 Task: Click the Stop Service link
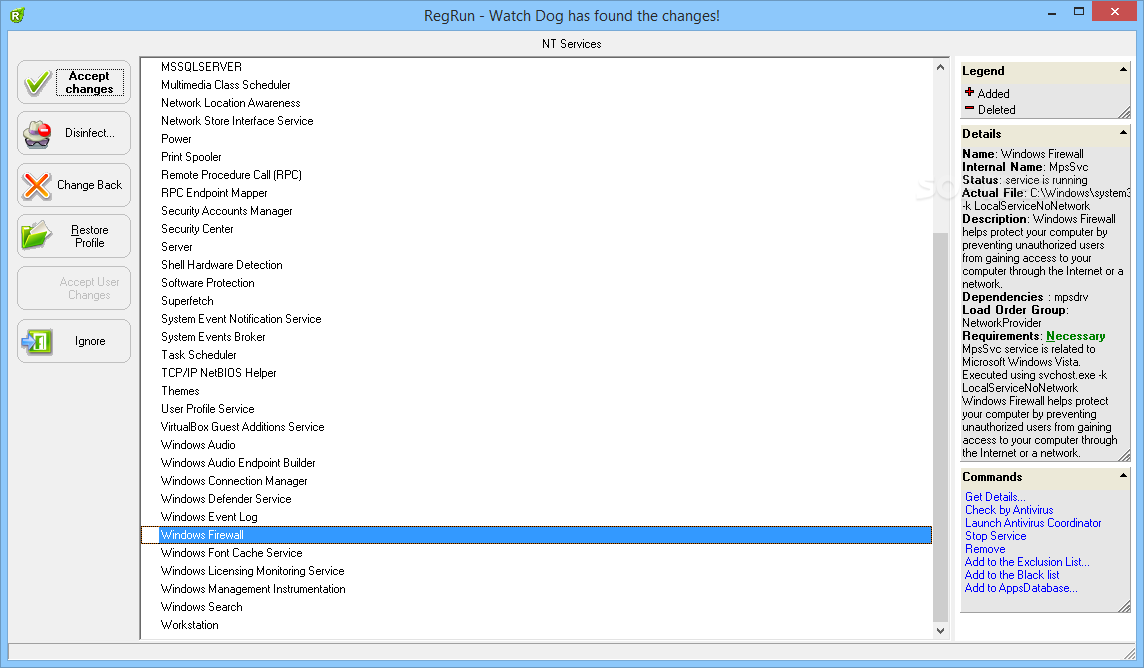pos(995,536)
